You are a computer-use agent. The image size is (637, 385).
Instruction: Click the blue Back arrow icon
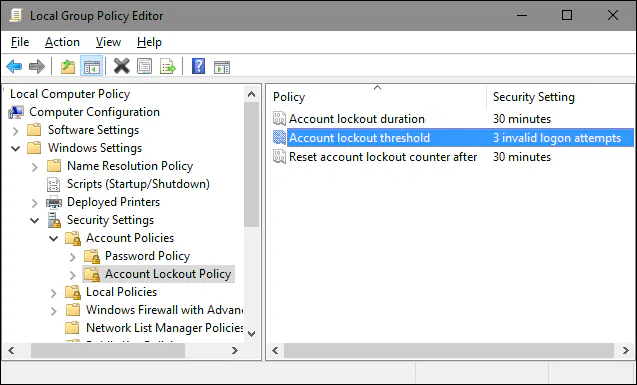(14, 66)
